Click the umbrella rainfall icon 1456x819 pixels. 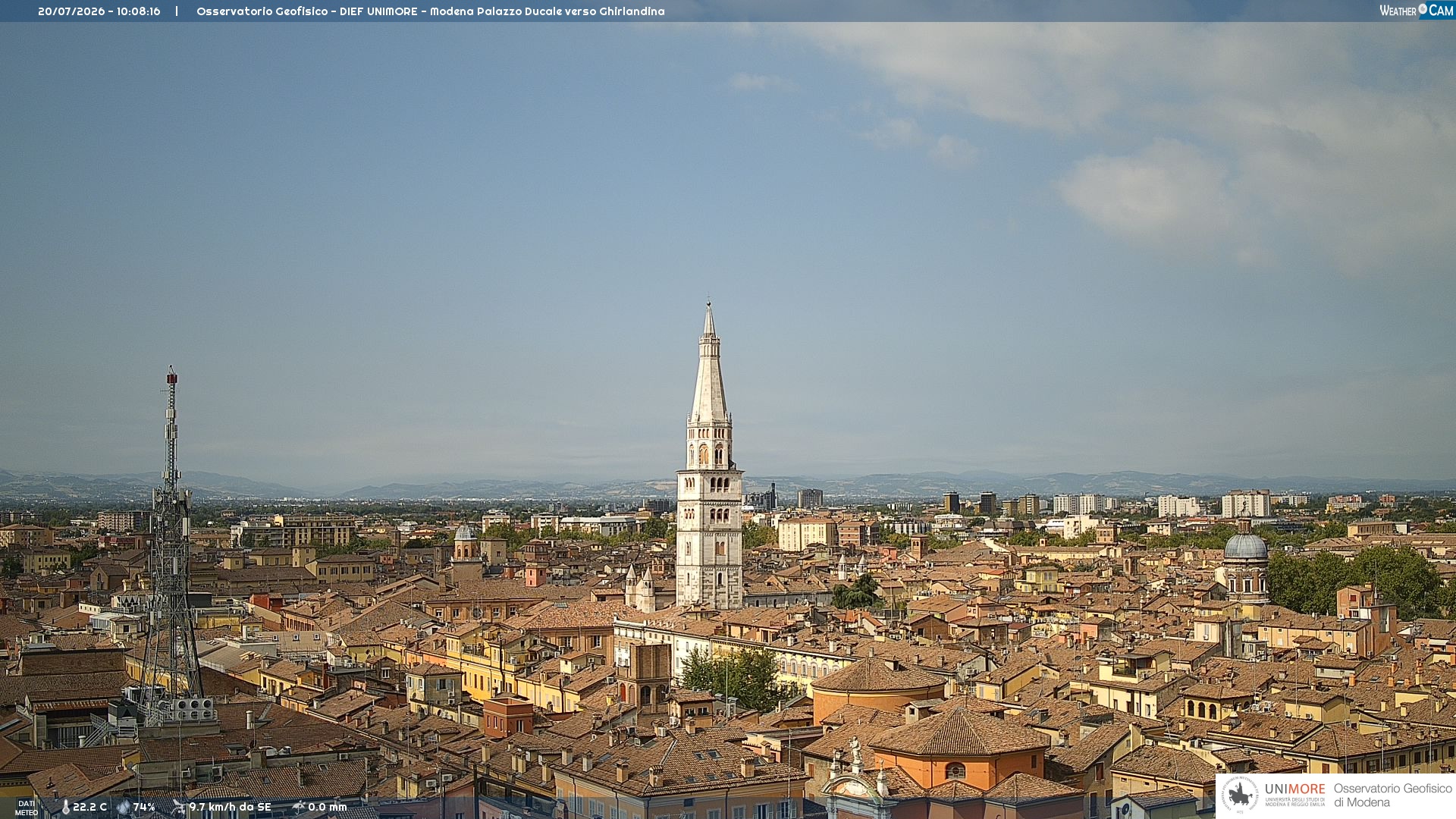point(299,808)
